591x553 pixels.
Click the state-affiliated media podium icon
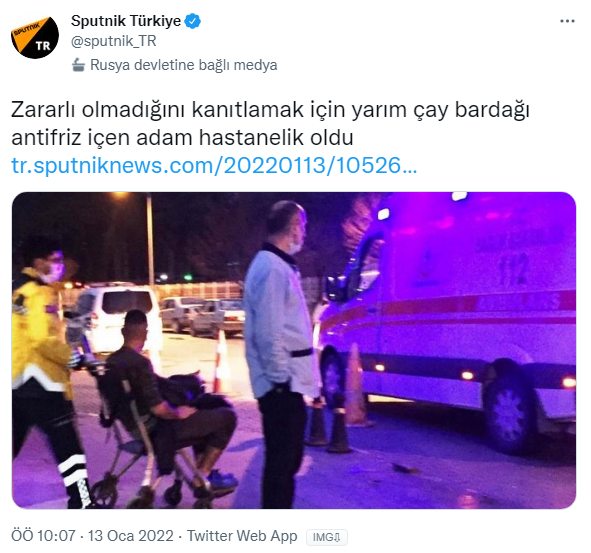coord(78,65)
